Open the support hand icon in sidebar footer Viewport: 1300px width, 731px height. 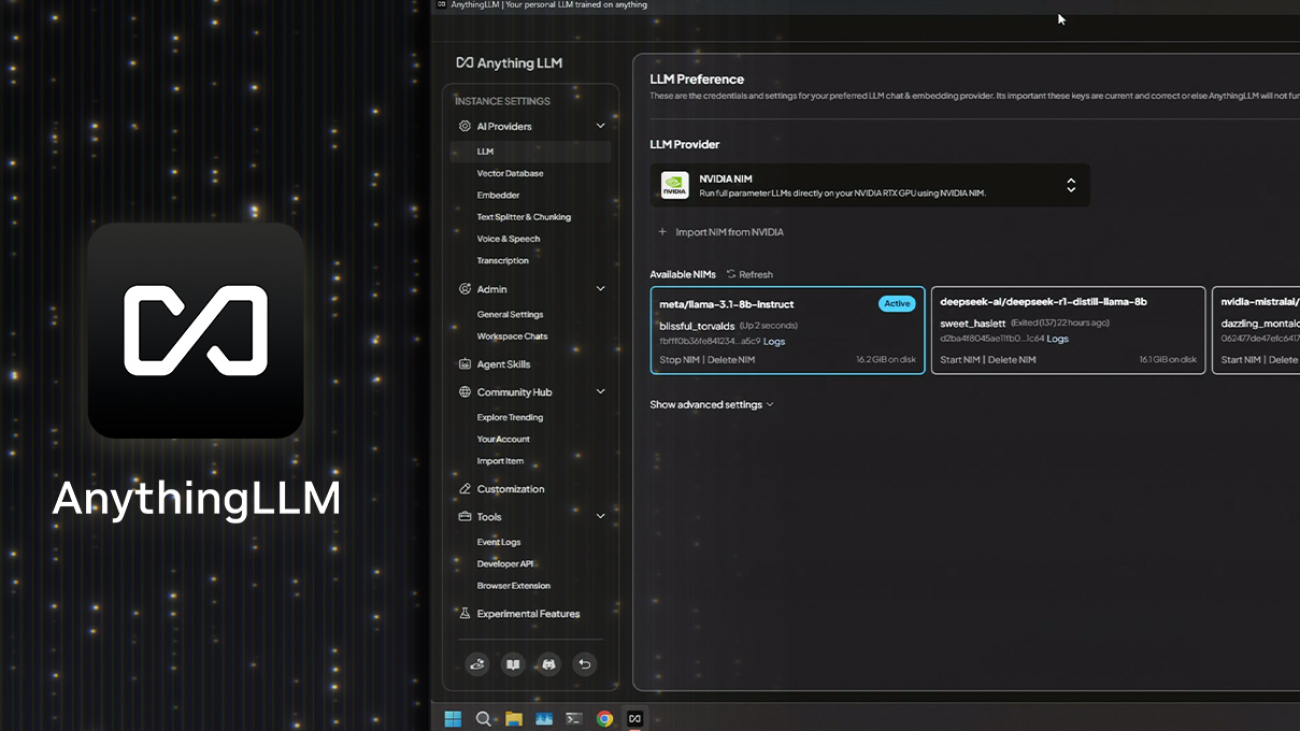pos(477,664)
